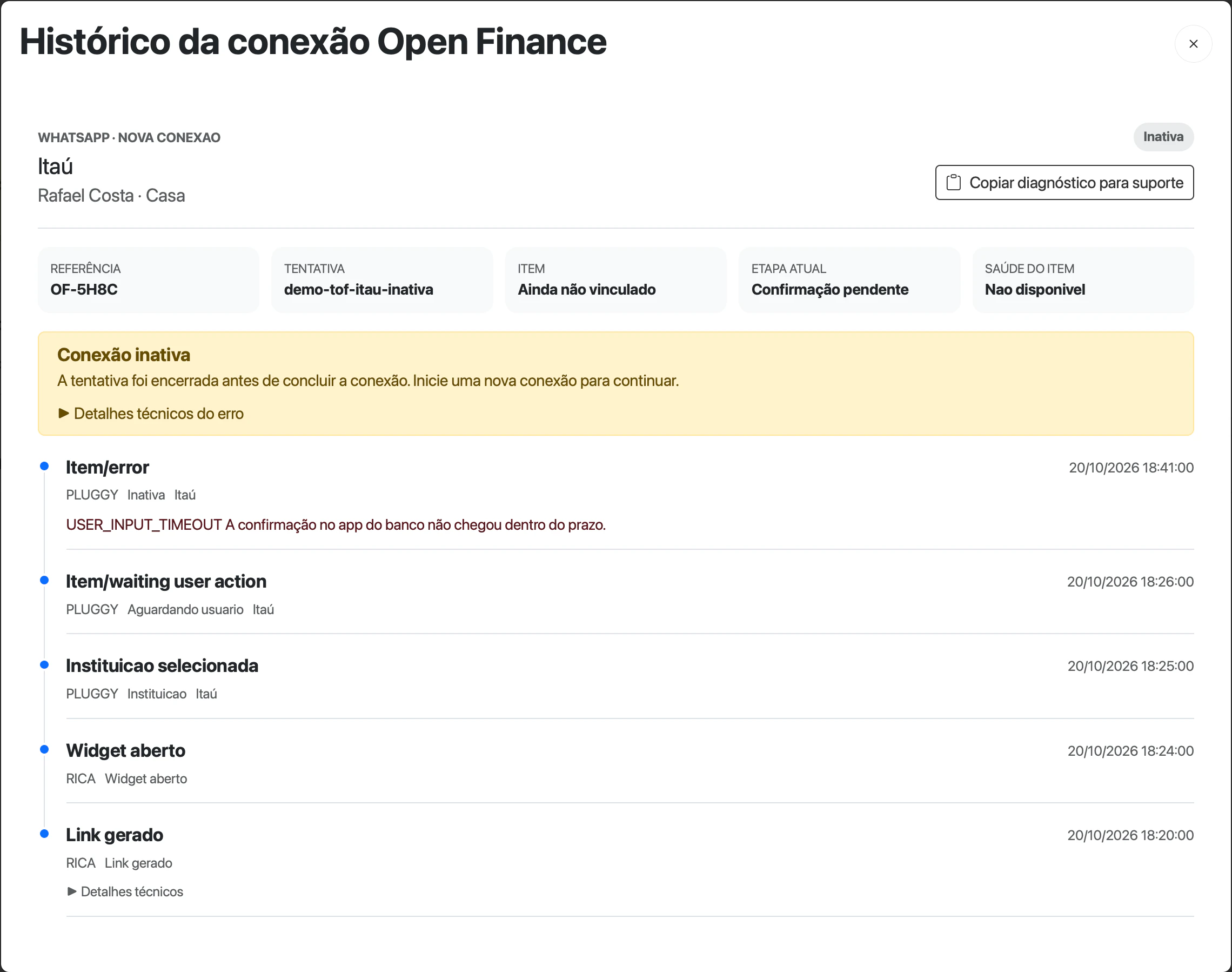Click the Item/error timeline dot
This screenshot has height=972, width=1232.
click(x=44, y=466)
